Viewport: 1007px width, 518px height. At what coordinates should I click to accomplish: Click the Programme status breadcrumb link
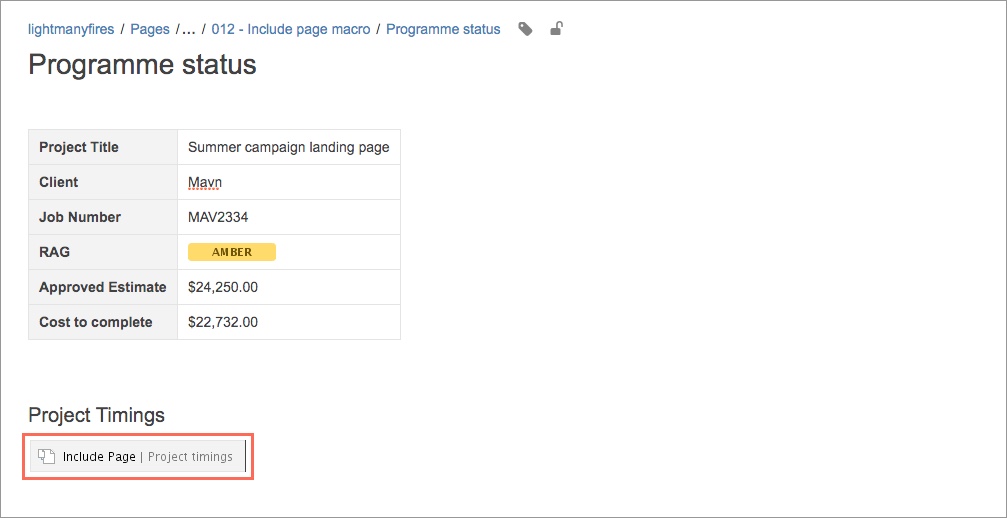[443, 30]
